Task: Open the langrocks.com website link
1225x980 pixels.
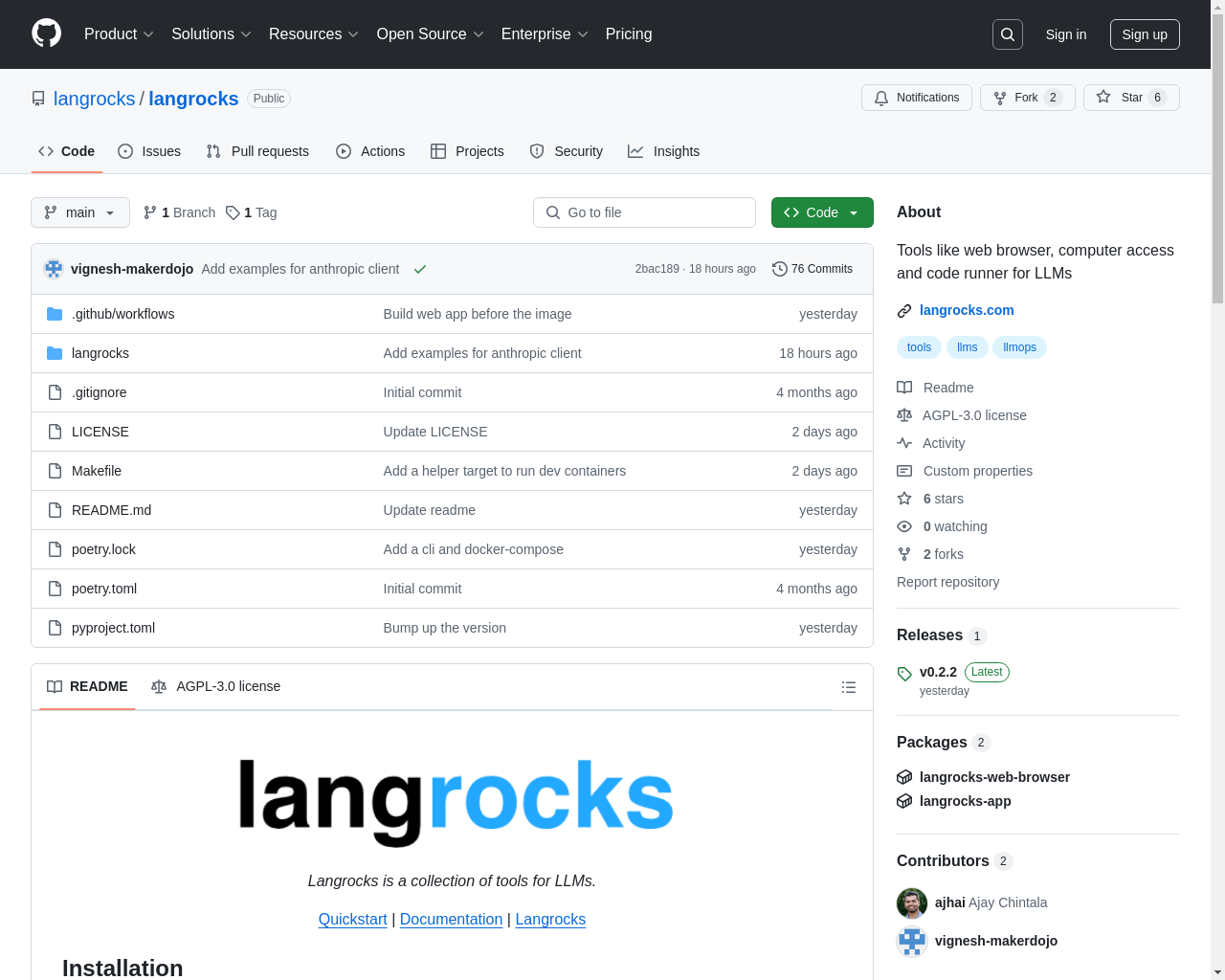Action: pyautogui.click(x=967, y=310)
